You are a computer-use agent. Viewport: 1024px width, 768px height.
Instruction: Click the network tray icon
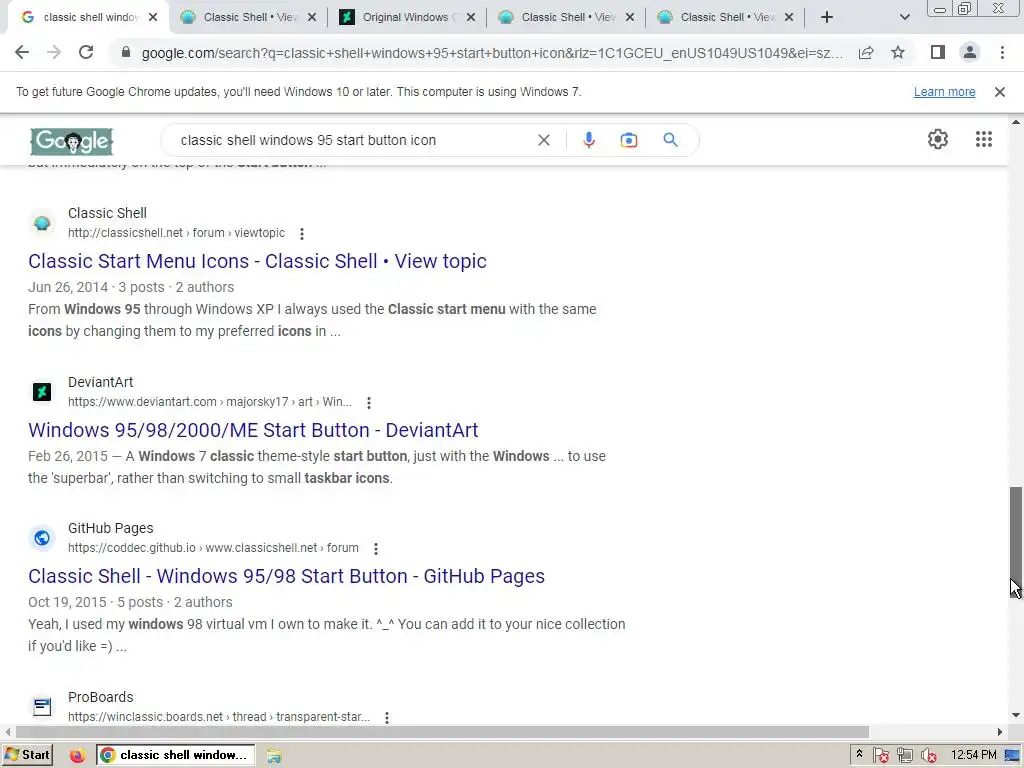pyautogui.click(x=904, y=756)
